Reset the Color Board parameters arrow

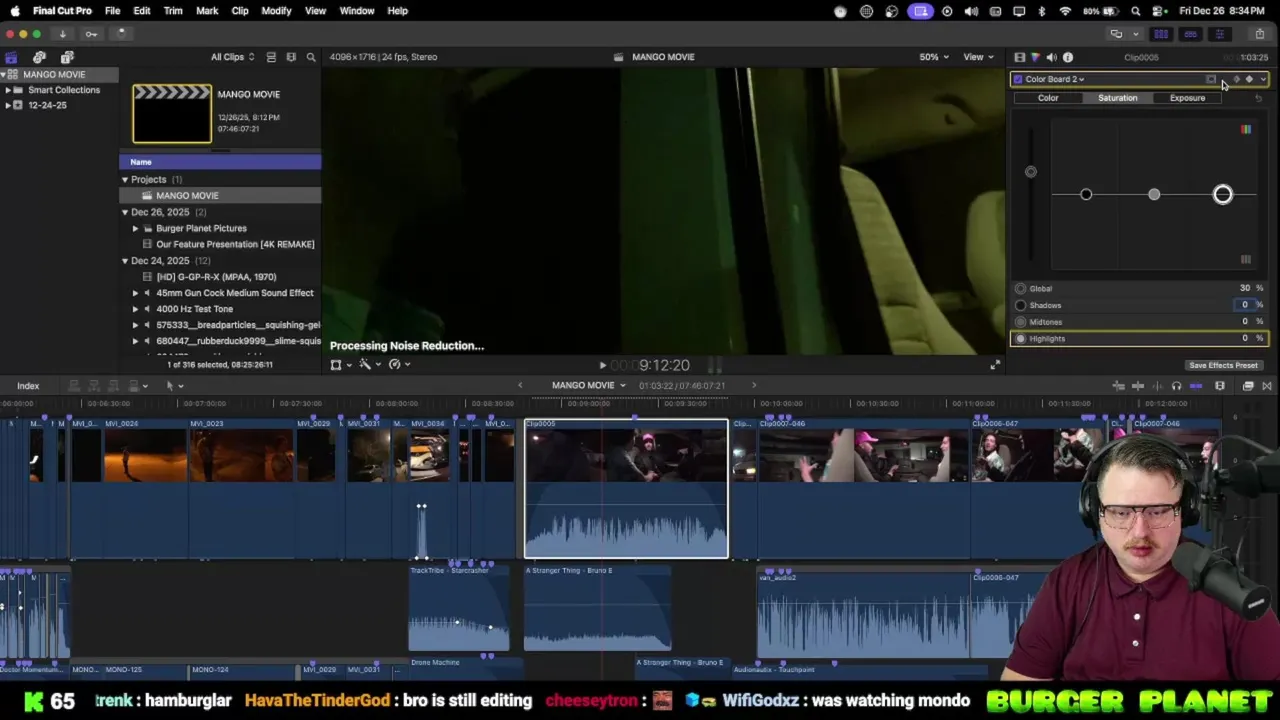coord(1258,98)
